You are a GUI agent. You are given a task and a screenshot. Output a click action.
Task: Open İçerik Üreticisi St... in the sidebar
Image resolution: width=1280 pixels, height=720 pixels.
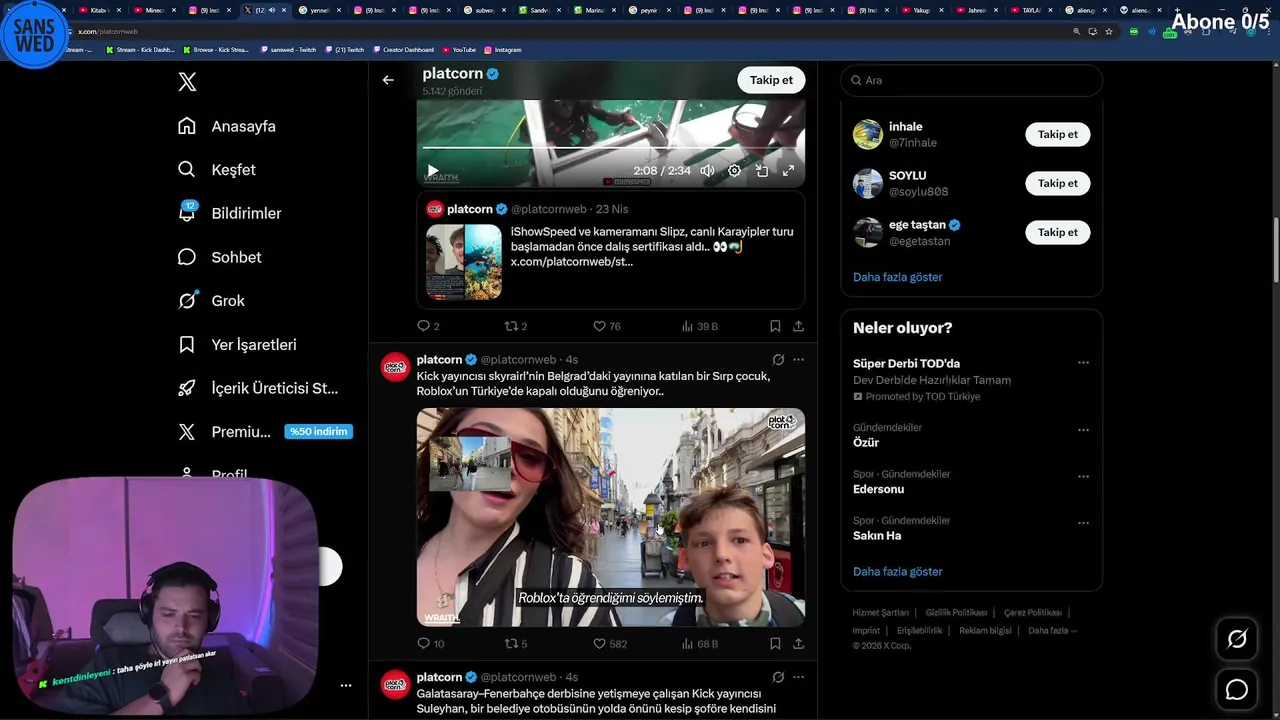point(258,388)
